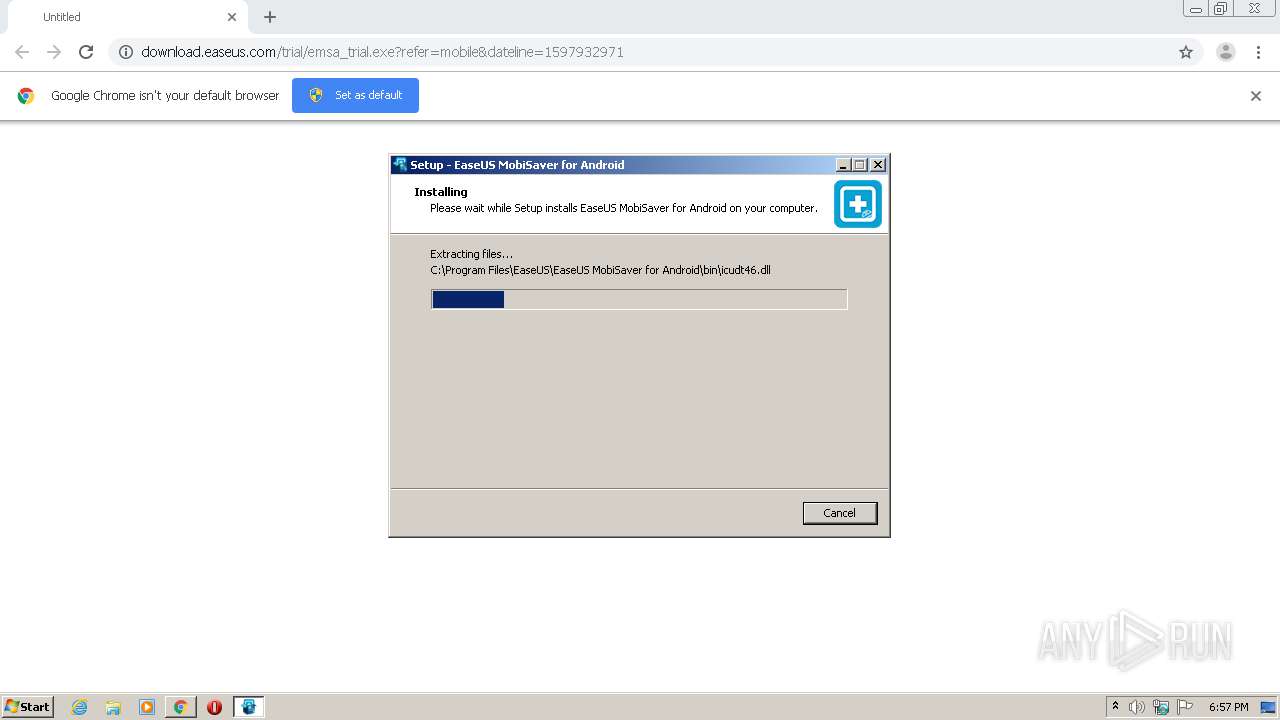
Task: Open Opera browser from taskbar
Action: [214, 707]
